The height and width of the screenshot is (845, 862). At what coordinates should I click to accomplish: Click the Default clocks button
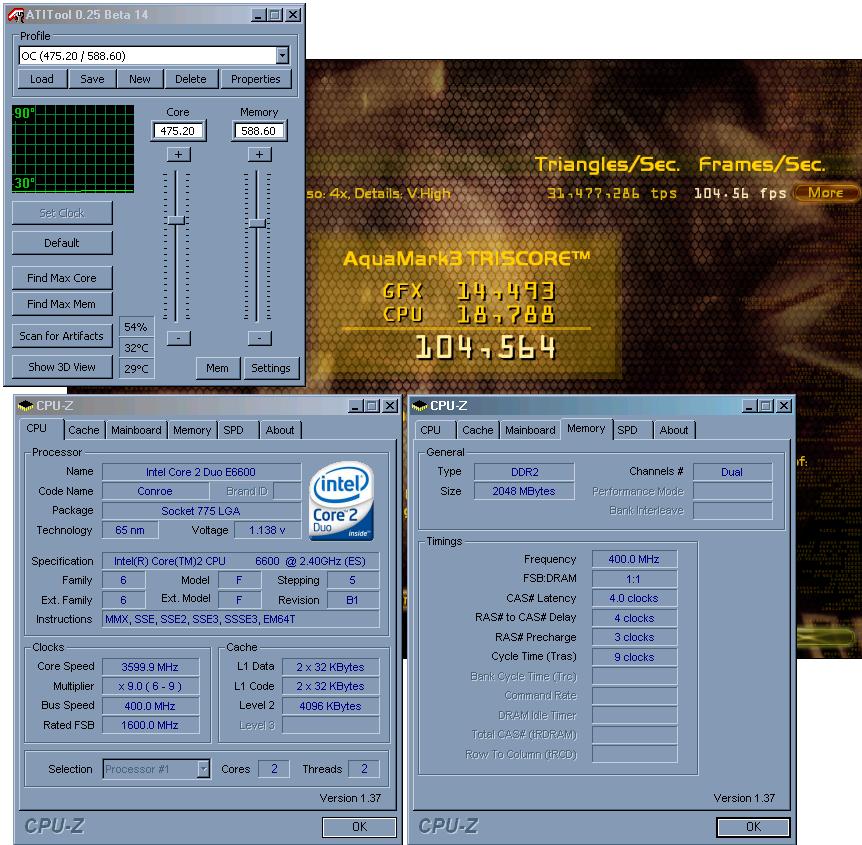62,243
